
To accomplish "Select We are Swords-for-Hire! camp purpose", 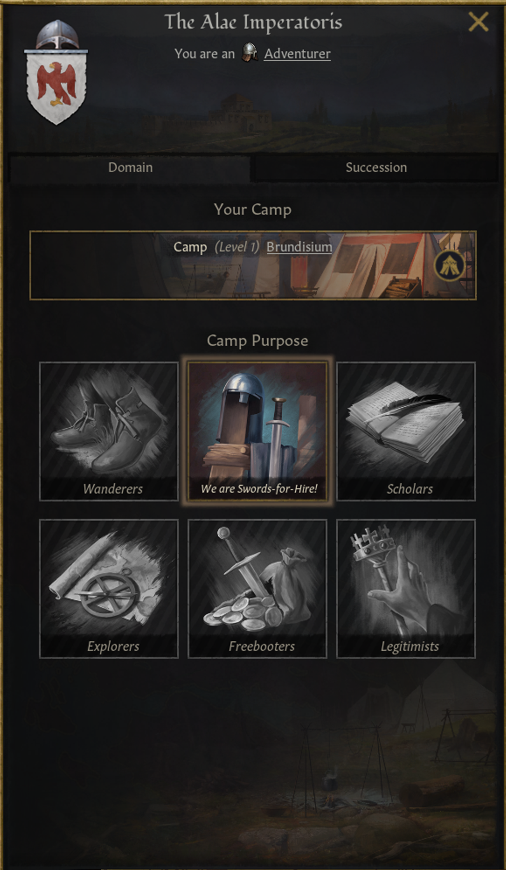I will pos(257,431).
